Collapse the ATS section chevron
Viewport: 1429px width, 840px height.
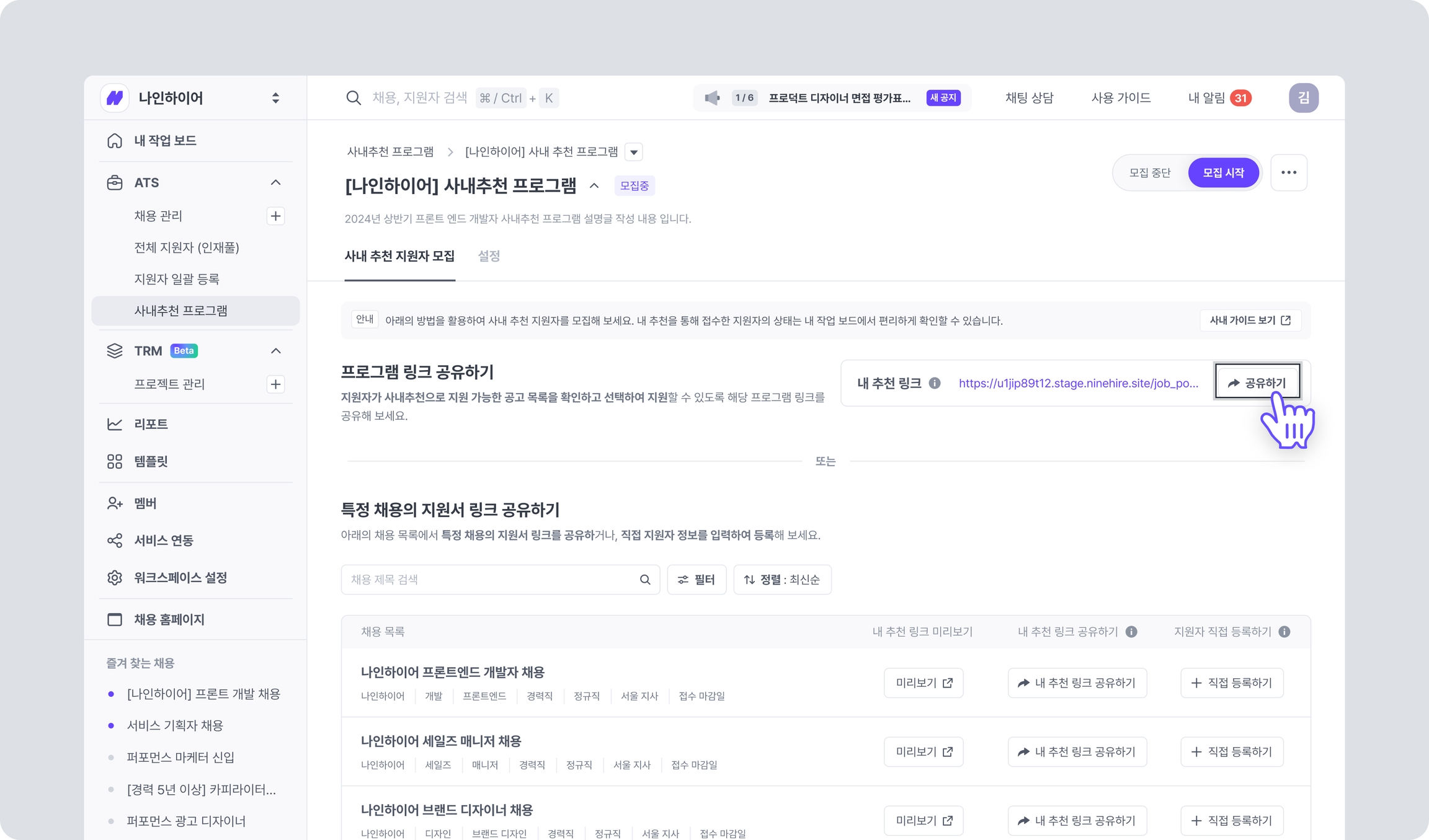[x=275, y=183]
